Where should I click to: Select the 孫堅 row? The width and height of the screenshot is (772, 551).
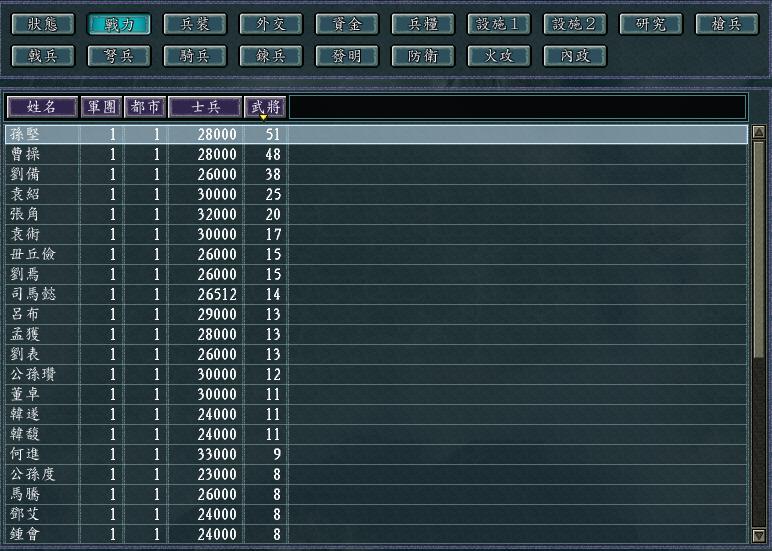tap(377, 134)
